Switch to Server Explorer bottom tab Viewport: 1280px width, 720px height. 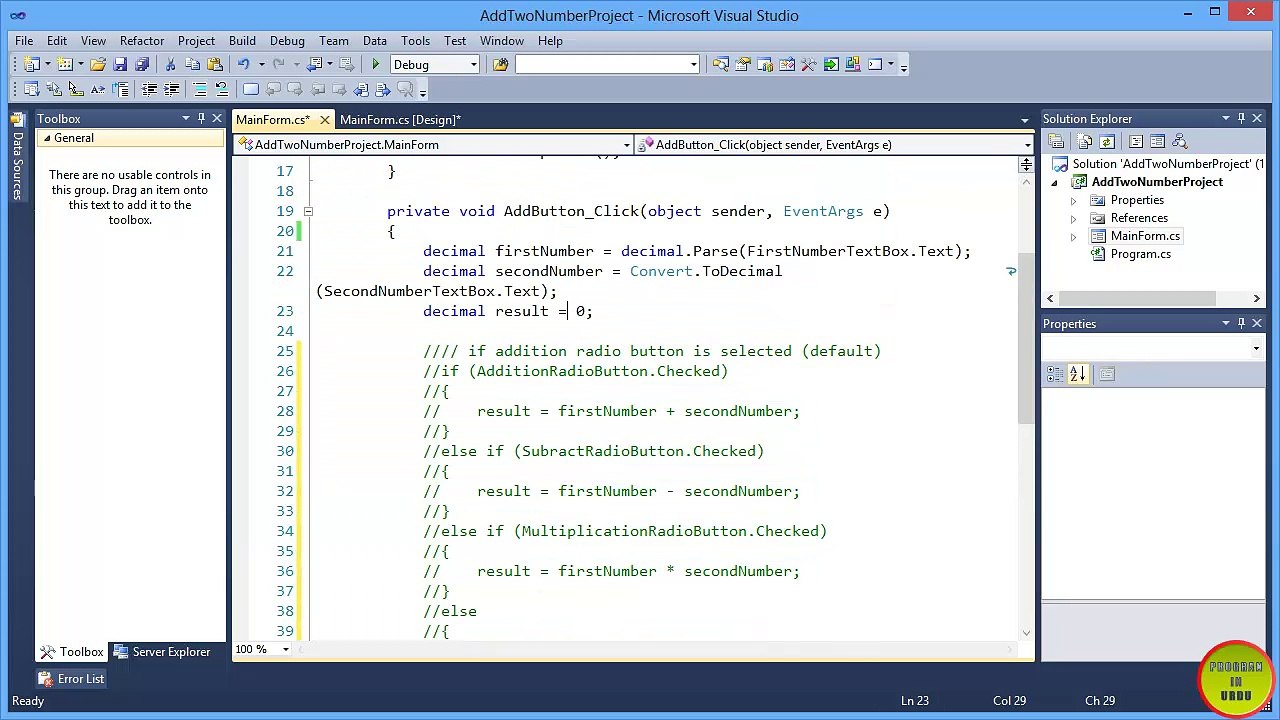coord(161,652)
